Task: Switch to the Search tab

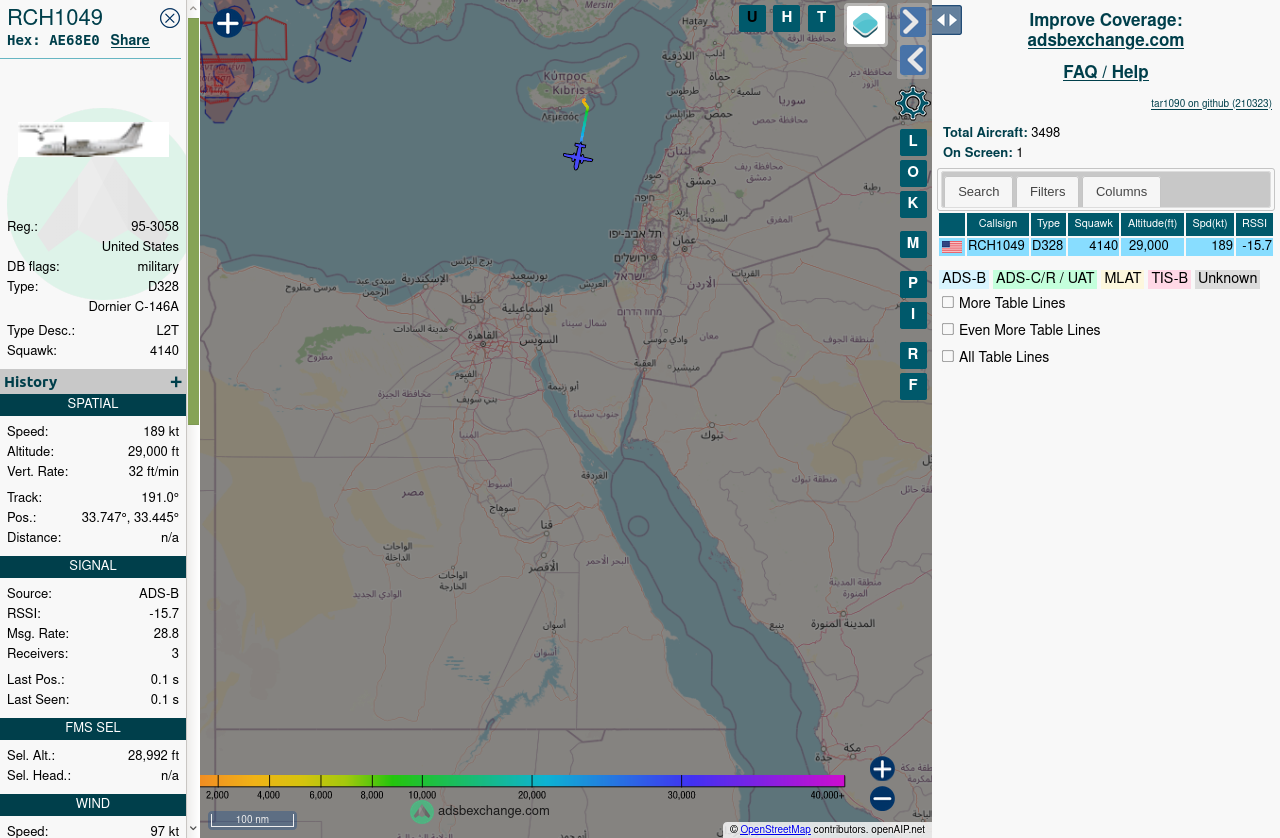Action: [x=979, y=192]
